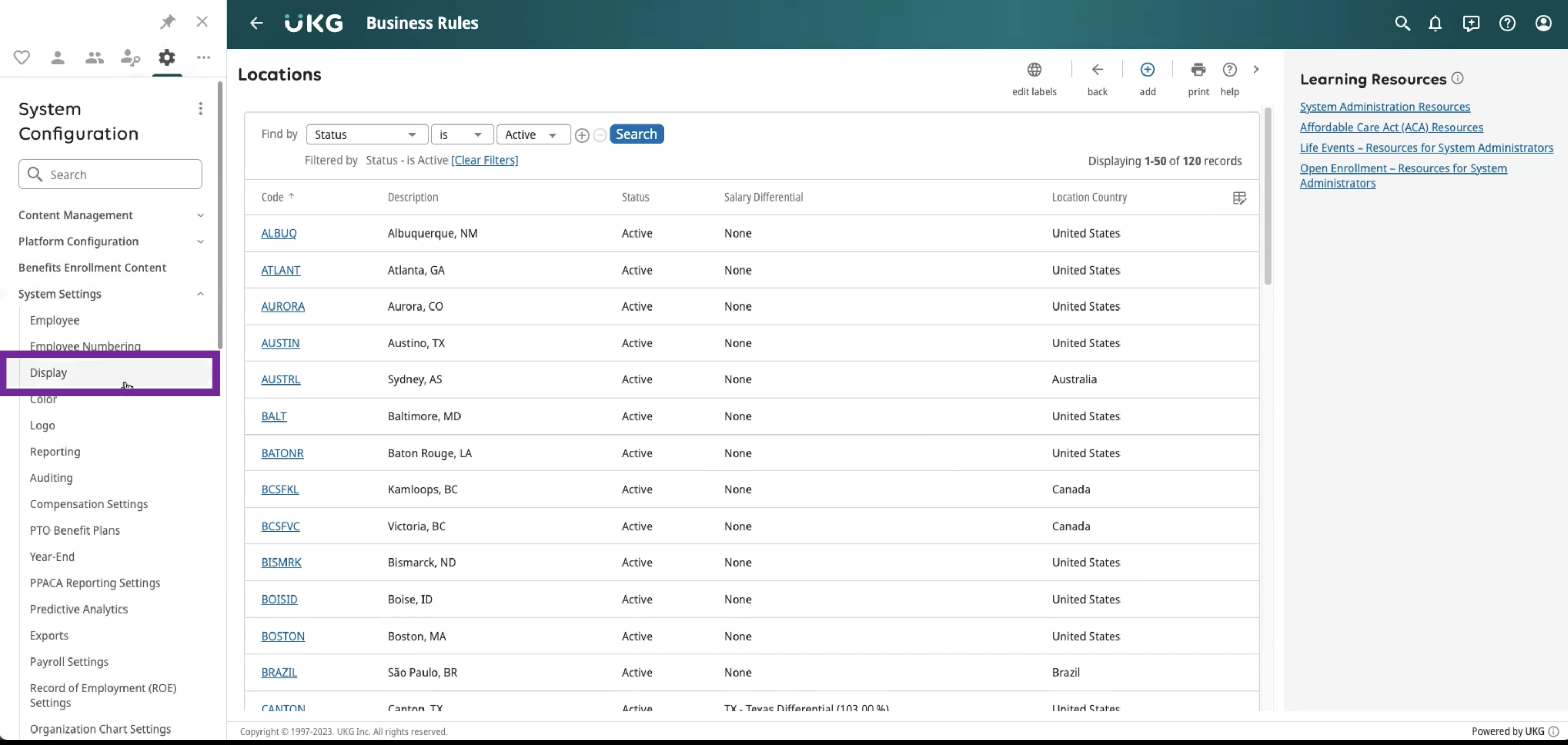Expand Platform Configuration section
Screen dimensions: 1568x745
111,241
